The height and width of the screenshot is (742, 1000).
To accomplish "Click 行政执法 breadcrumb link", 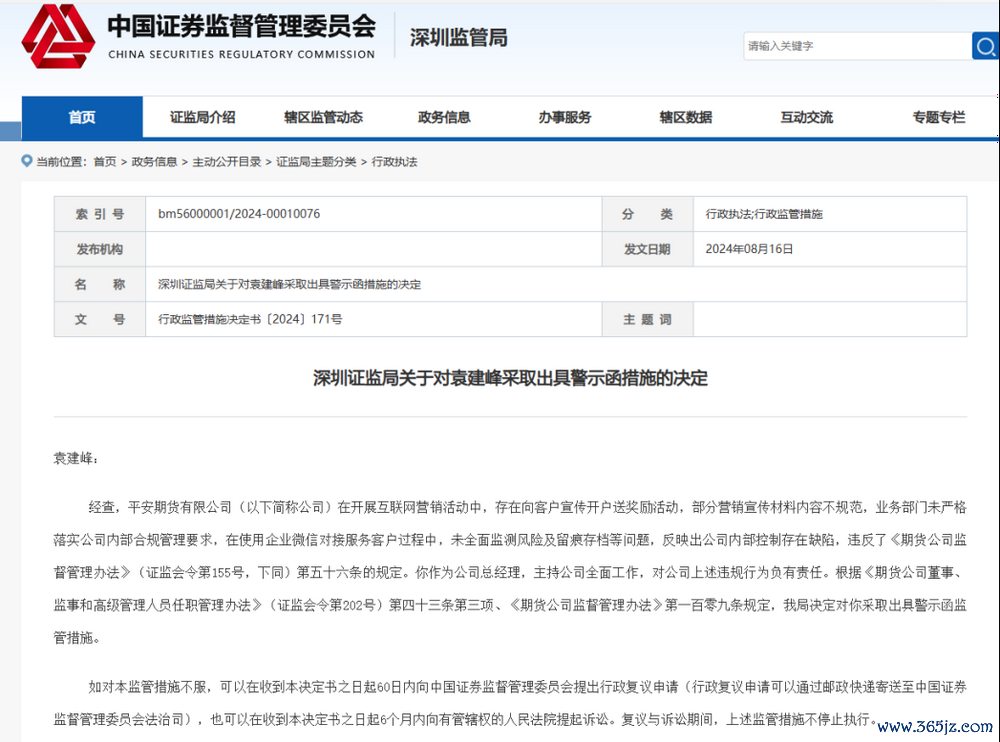I will coord(395,161).
